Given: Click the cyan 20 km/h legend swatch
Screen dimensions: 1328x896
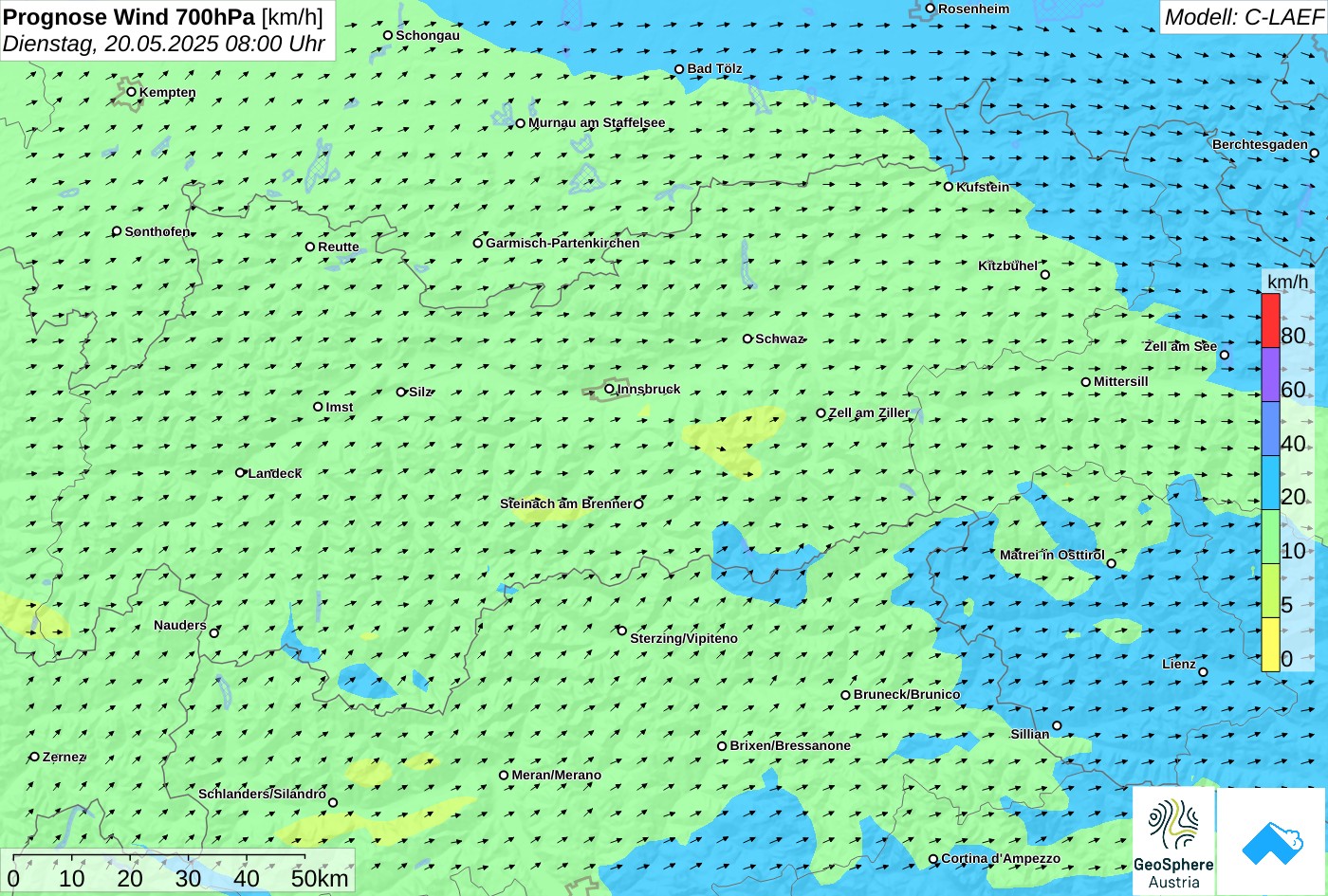Looking at the screenshot, I should 1270,483.
